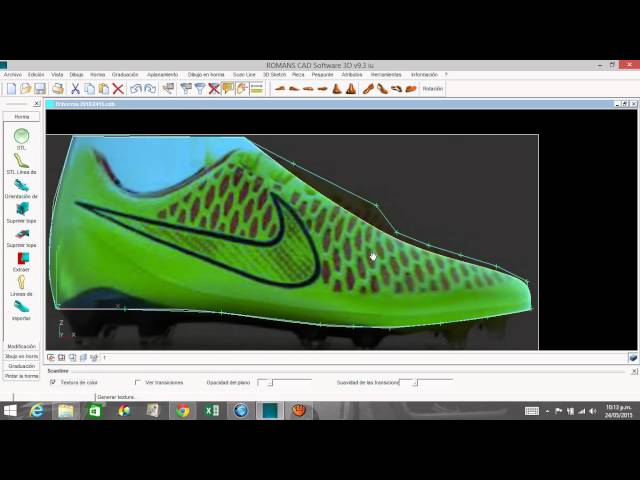The image size is (640, 480).
Task: Click the command input field below viewport
Action: coord(363,358)
